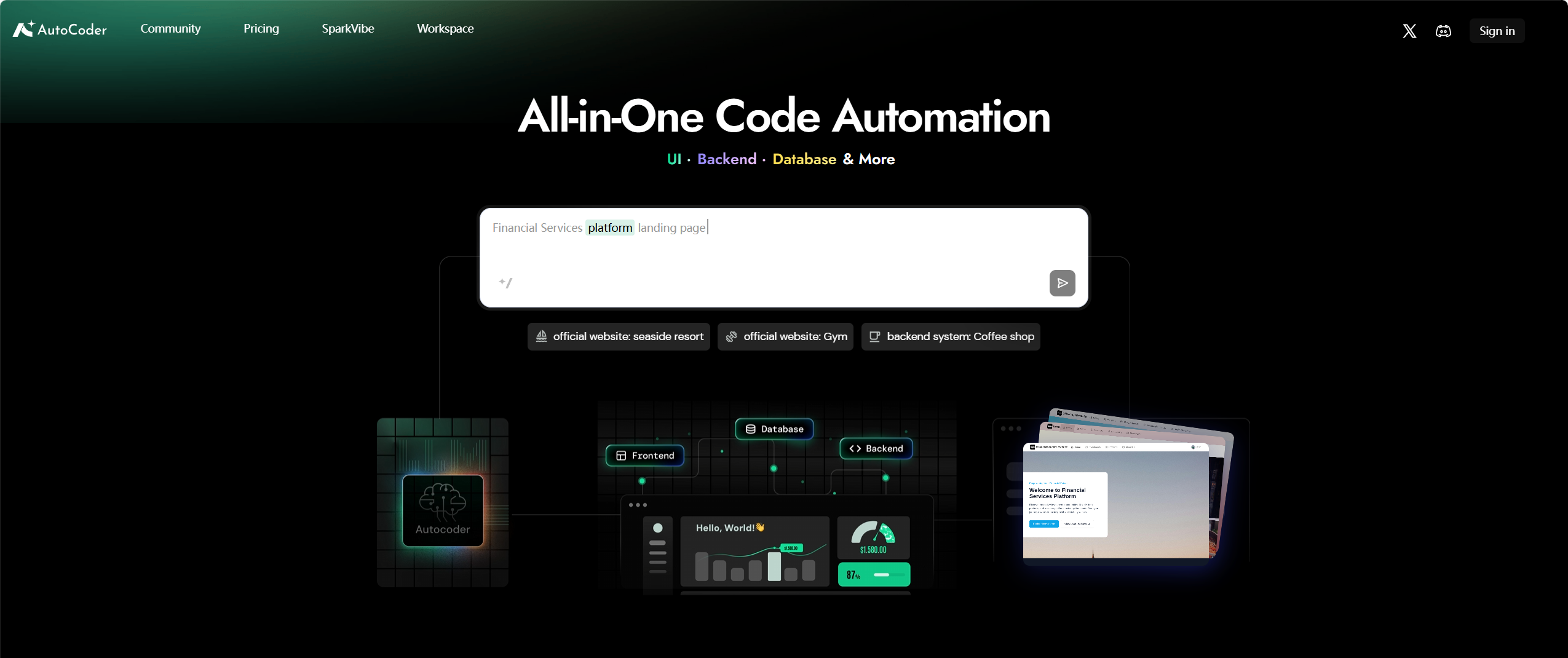This screenshot has width=1568, height=658.
Task: Open the Pricing page
Action: click(261, 28)
